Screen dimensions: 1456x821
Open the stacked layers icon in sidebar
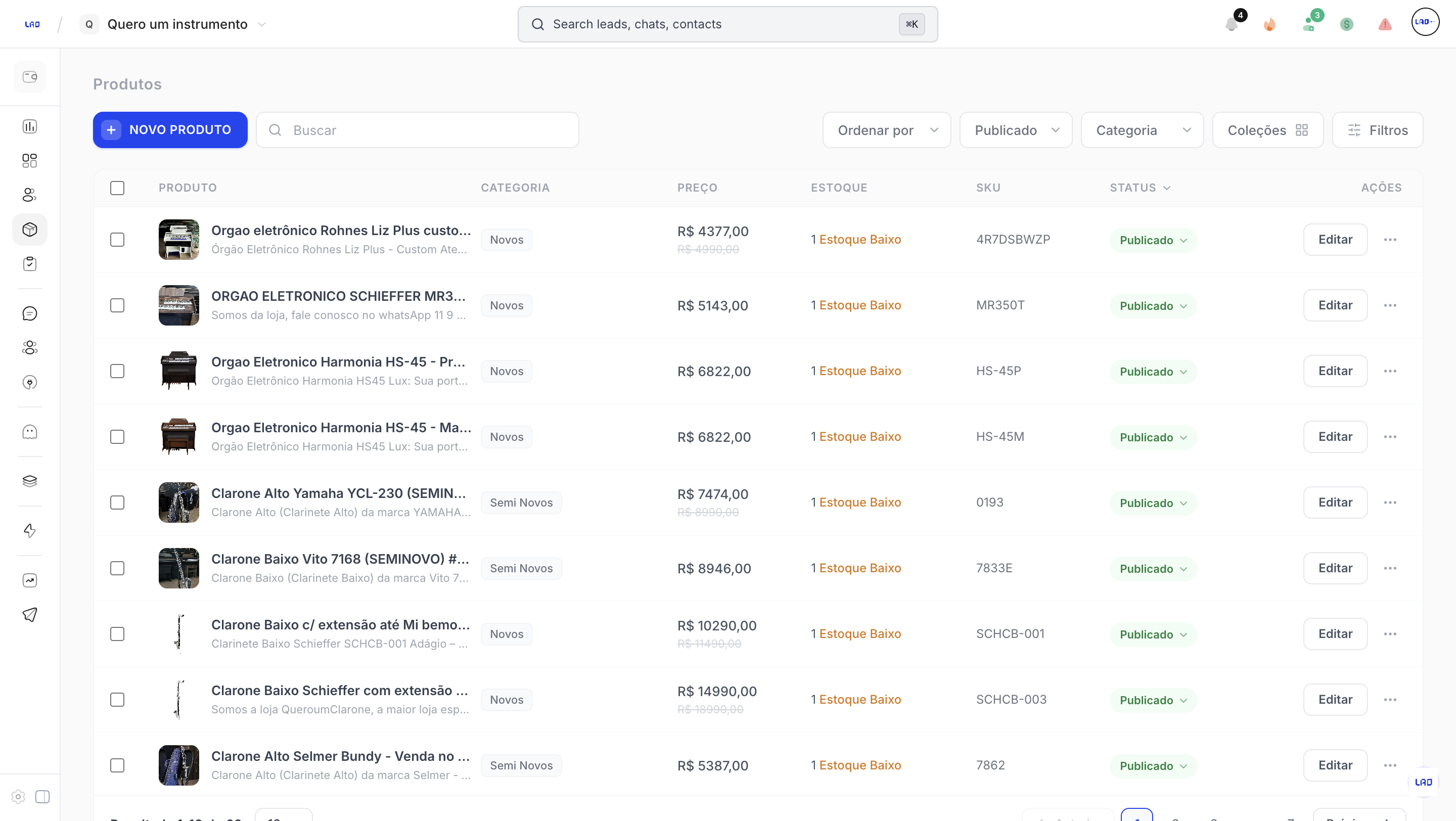[x=30, y=481]
